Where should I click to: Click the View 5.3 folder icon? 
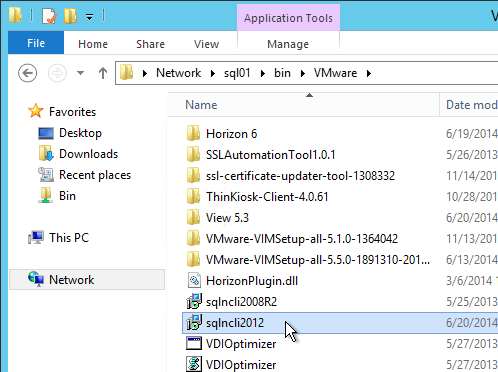[193, 217]
